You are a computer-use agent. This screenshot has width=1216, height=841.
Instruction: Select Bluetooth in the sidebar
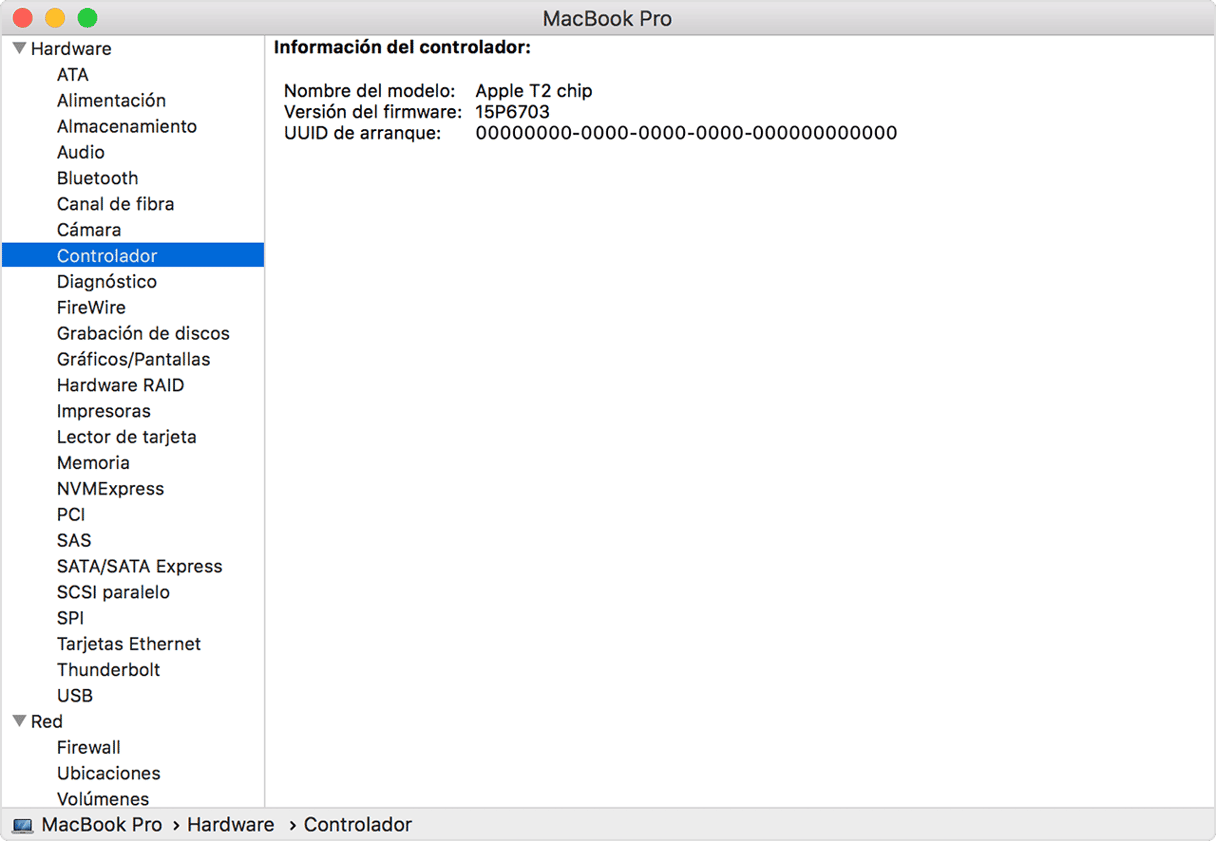[x=97, y=179]
